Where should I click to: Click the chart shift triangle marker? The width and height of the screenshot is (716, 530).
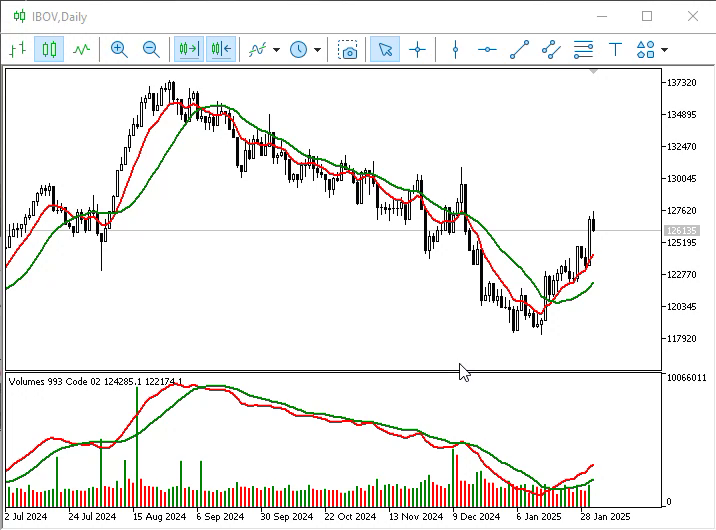tap(593, 72)
